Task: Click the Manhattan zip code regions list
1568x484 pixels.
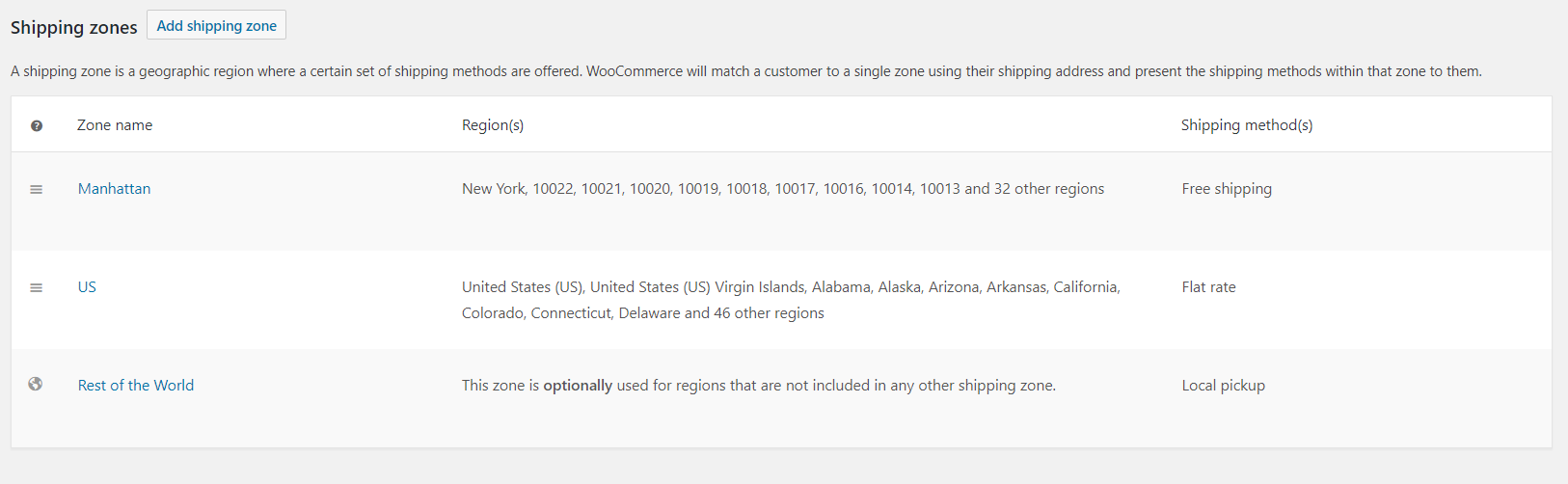Action: pyautogui.click(x=783, y=189)
